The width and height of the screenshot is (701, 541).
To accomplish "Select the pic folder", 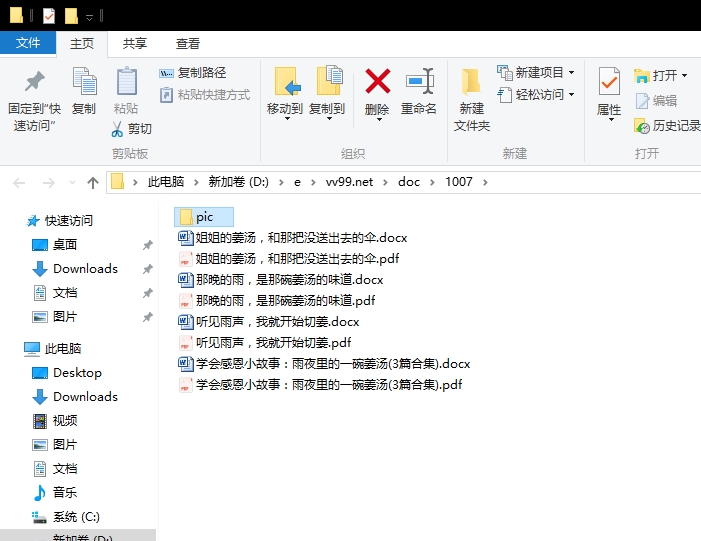I will 204,217.
